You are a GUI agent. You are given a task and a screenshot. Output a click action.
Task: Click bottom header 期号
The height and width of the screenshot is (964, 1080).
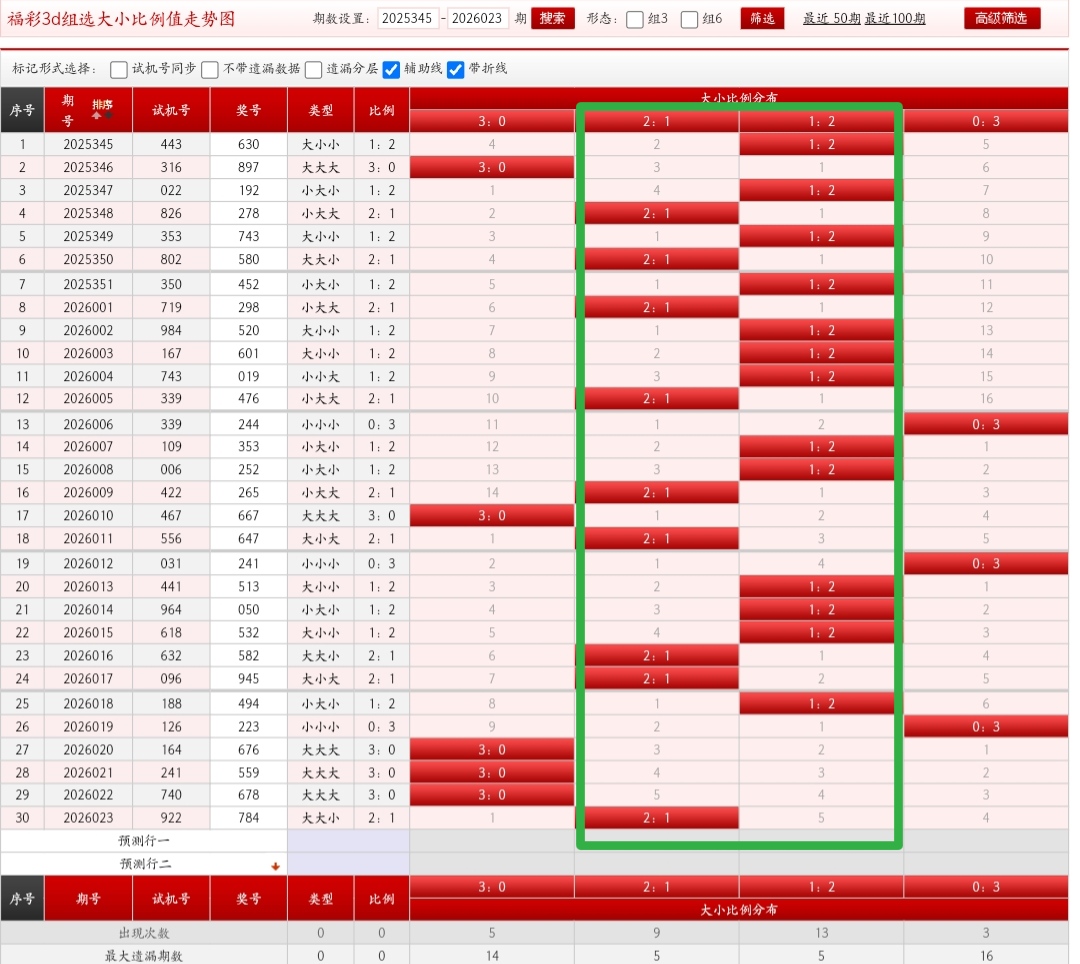click(88, 899)
